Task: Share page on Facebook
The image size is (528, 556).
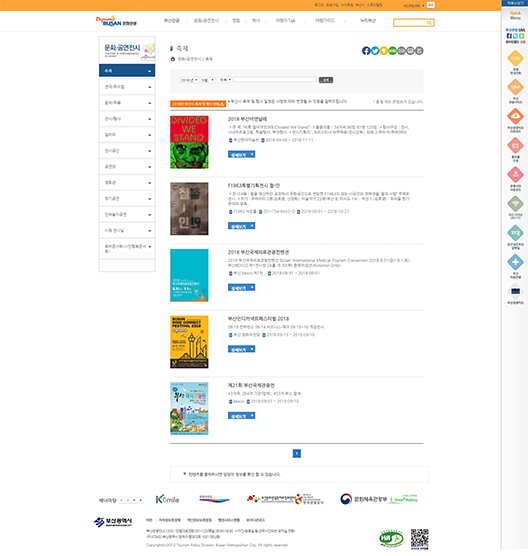Action: coord(366,51)
